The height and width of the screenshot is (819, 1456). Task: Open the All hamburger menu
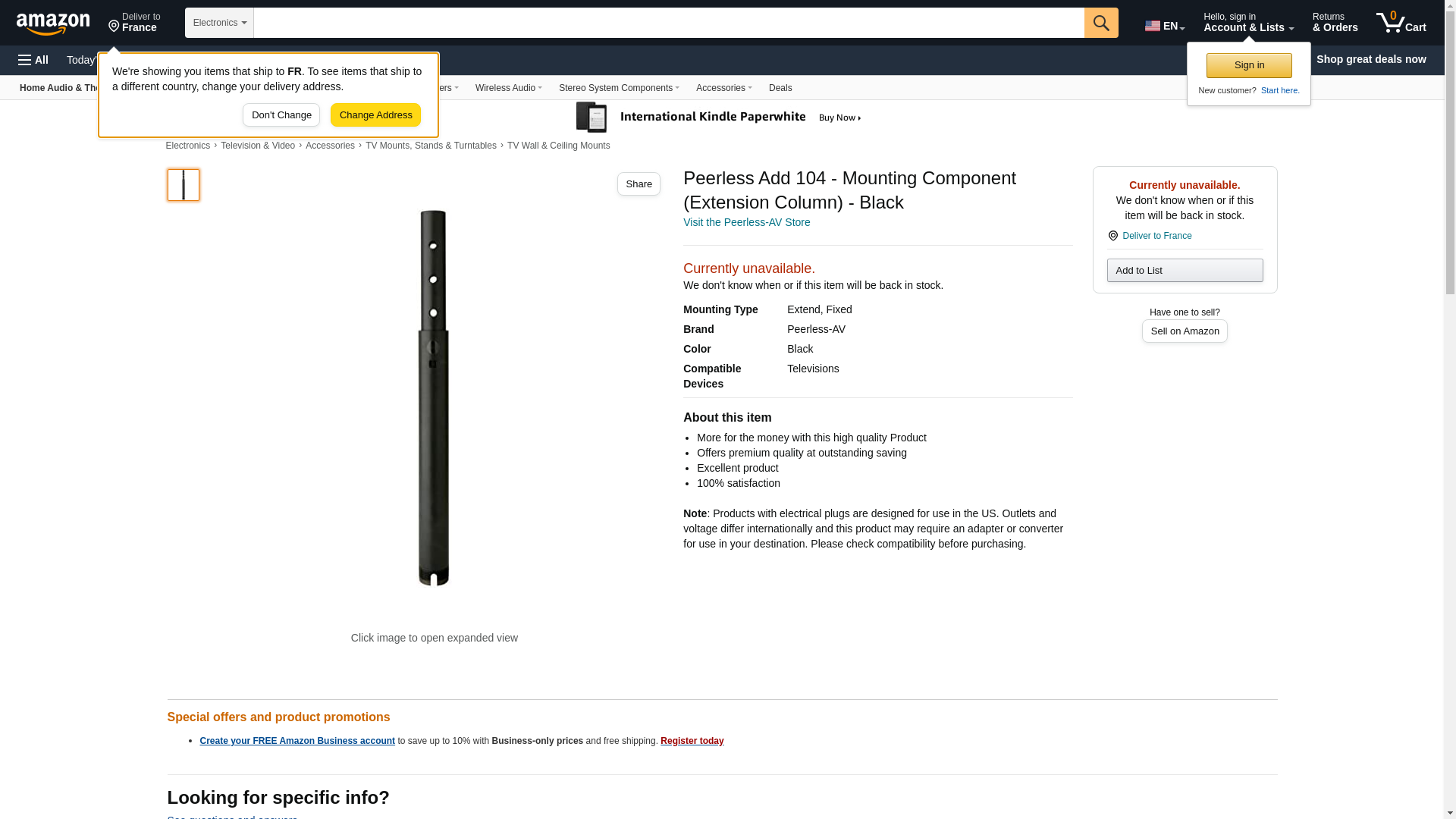coord(33,60)
